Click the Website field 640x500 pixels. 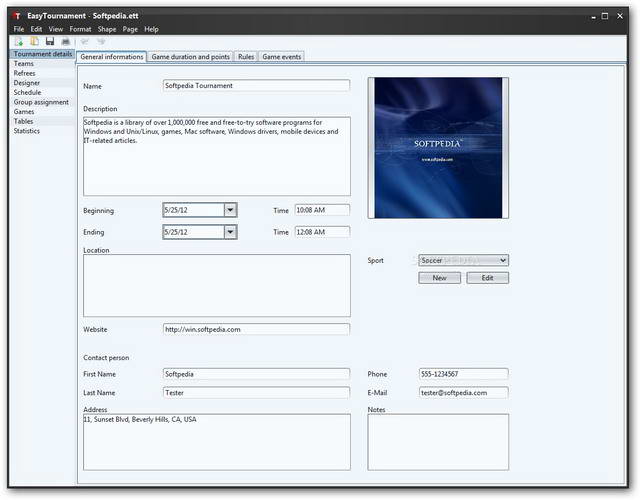(256, 329)
